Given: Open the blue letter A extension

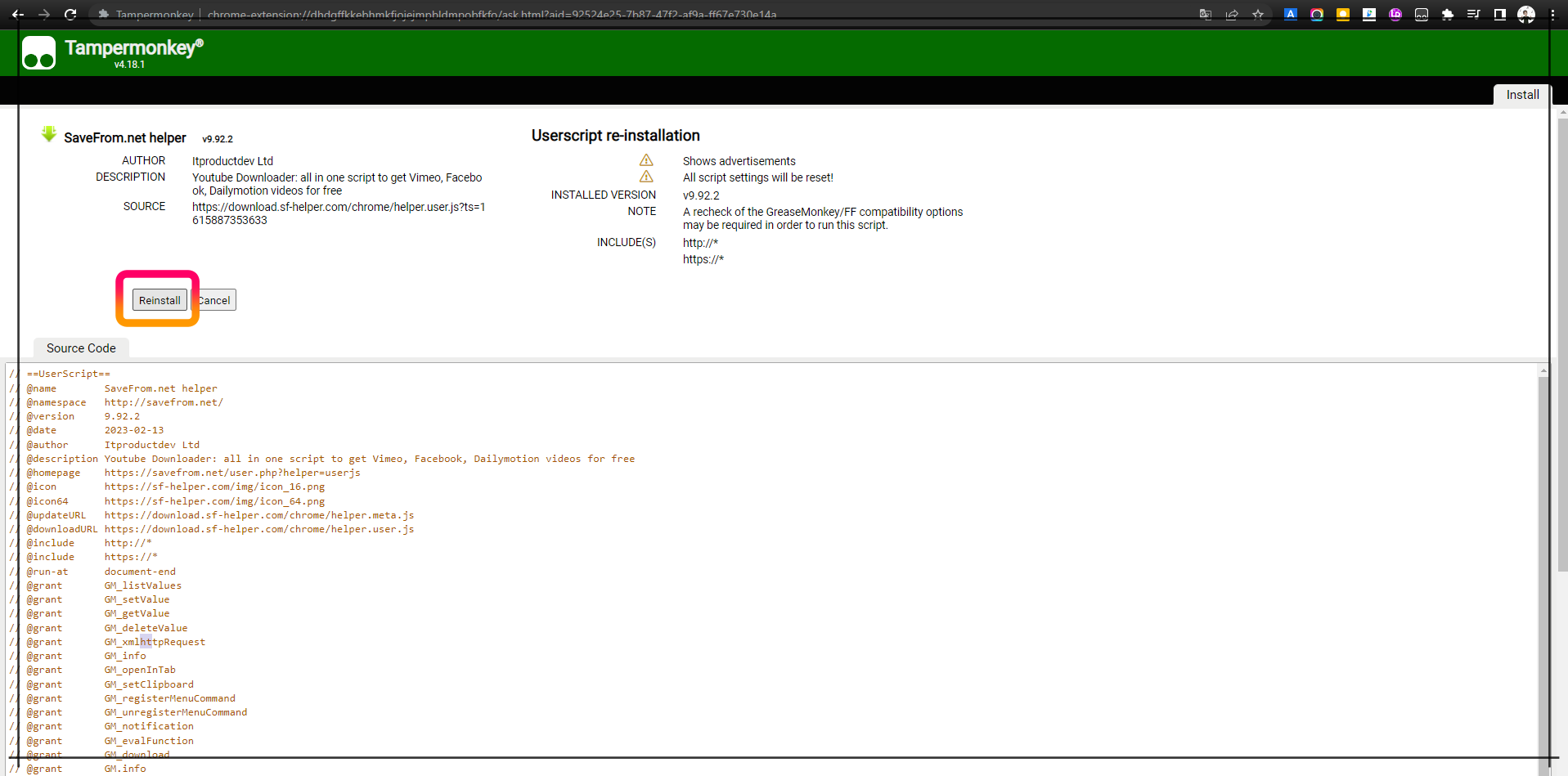Looking at the screenshot, I should tap(1291, 14).
